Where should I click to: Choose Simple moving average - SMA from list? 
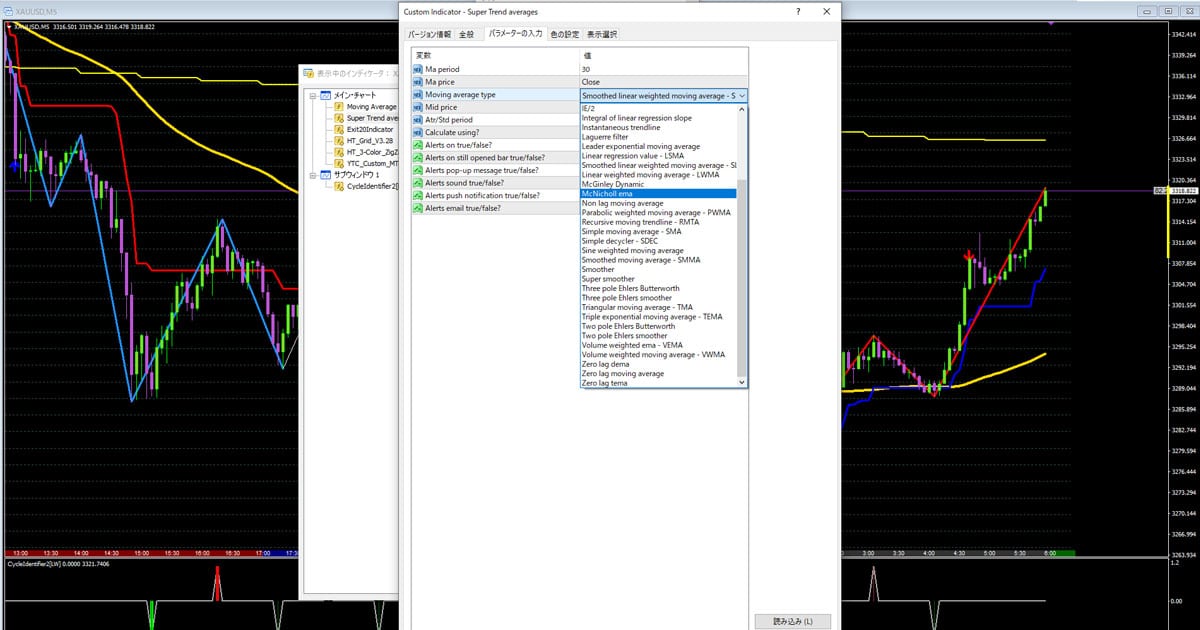pos(631,231)
